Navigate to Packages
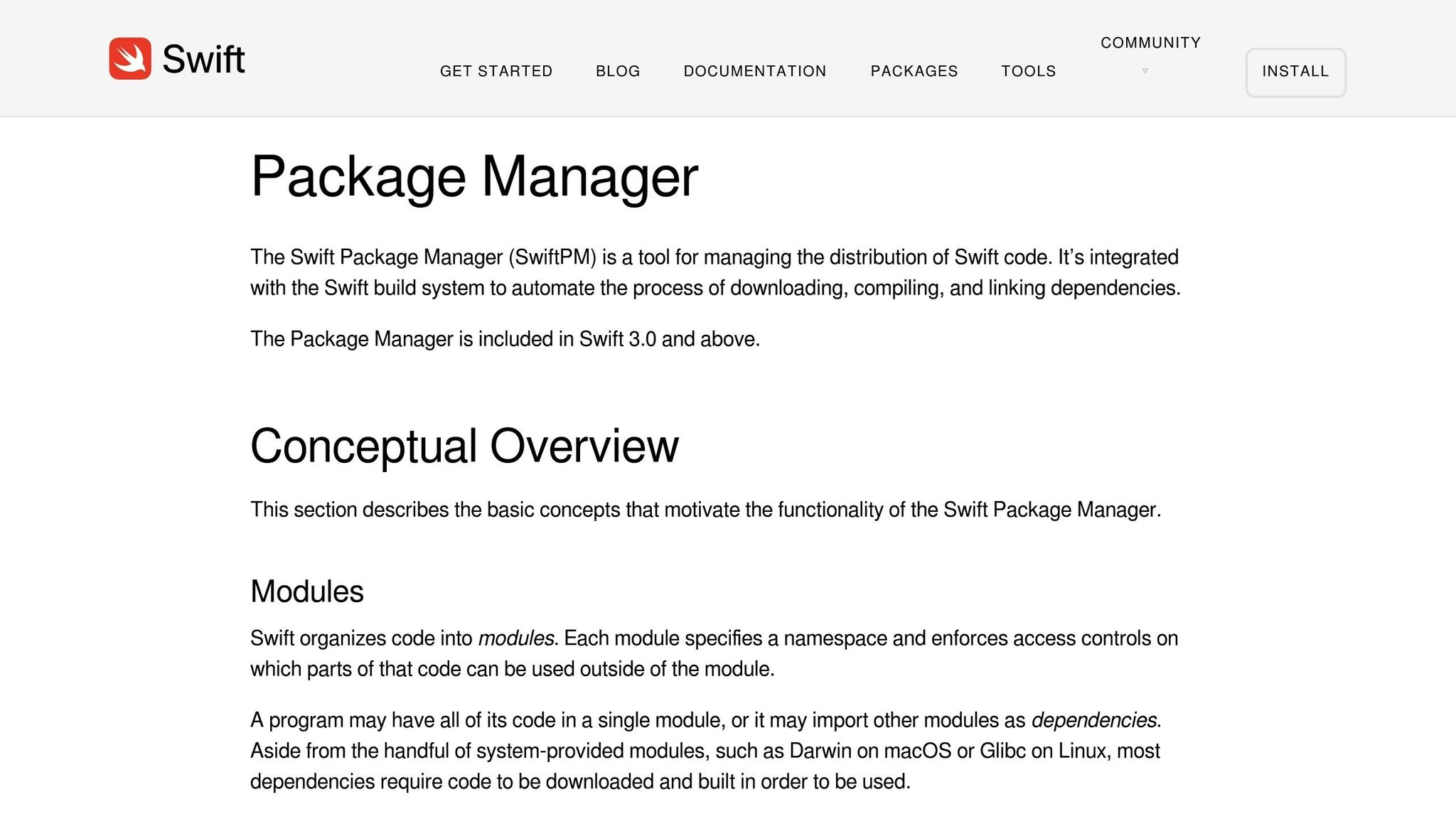Viewport: 1456px width, 819px height. click(914, 71)
